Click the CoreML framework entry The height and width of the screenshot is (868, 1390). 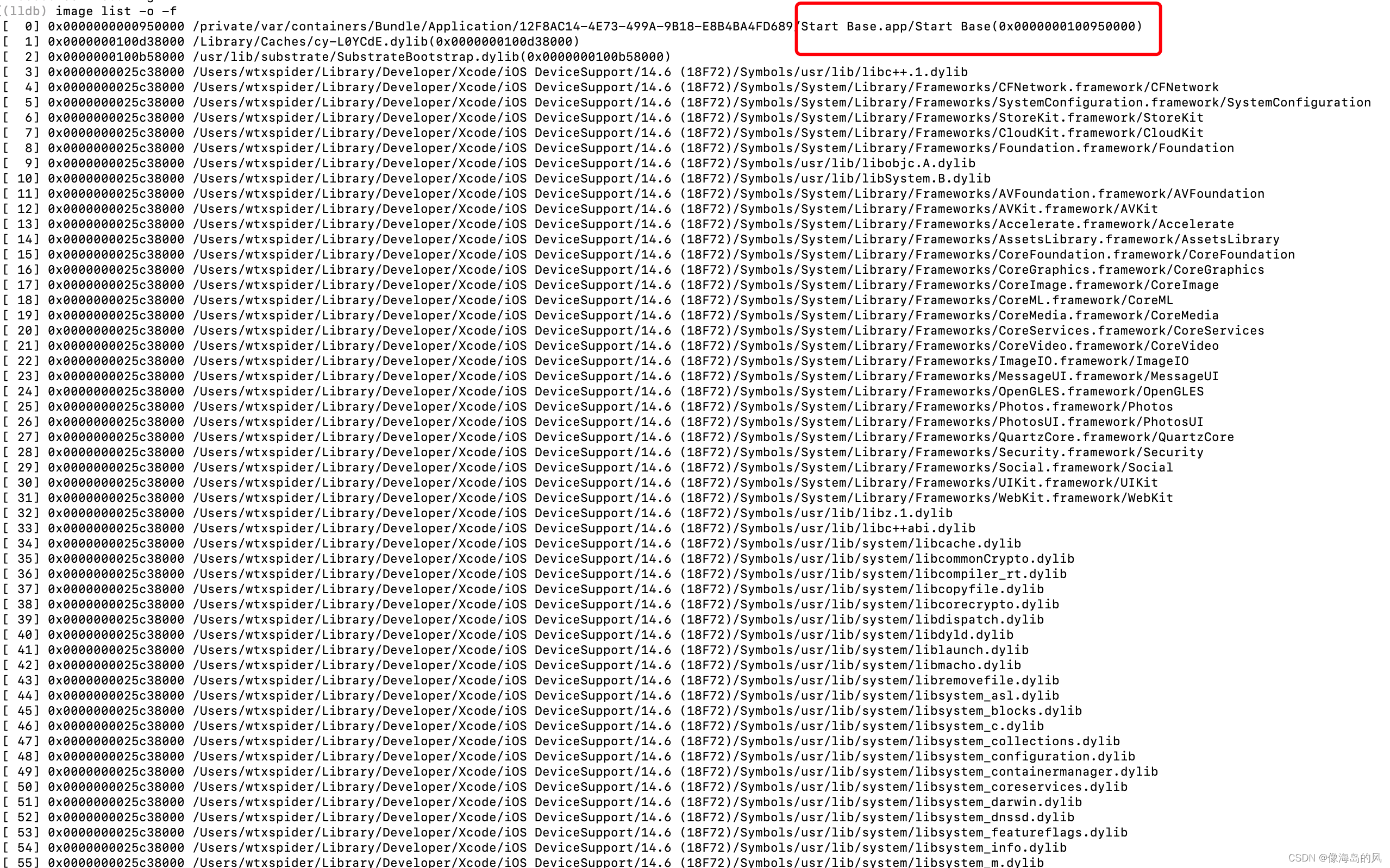pyautogui.click(x=1085, y=300)
